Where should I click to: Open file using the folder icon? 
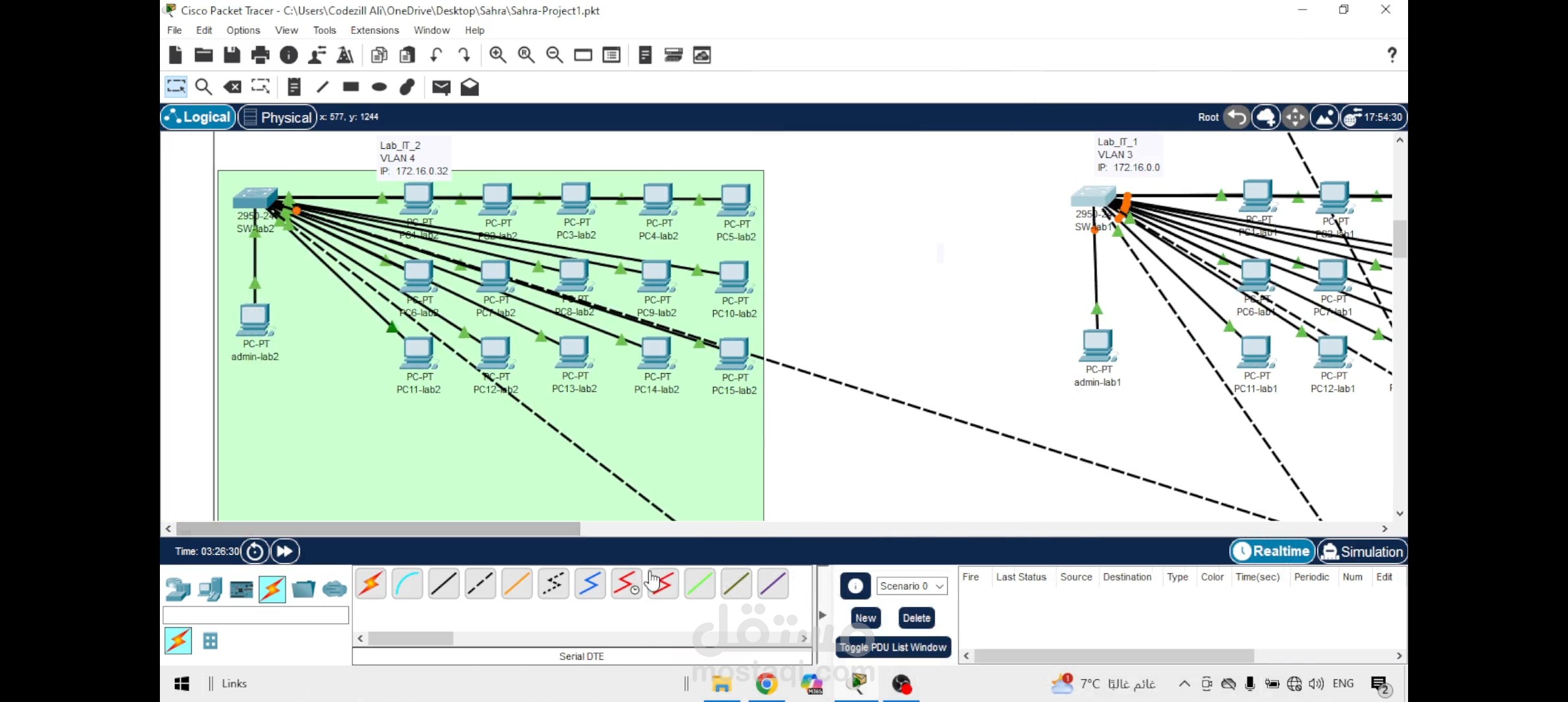point(203,55)
